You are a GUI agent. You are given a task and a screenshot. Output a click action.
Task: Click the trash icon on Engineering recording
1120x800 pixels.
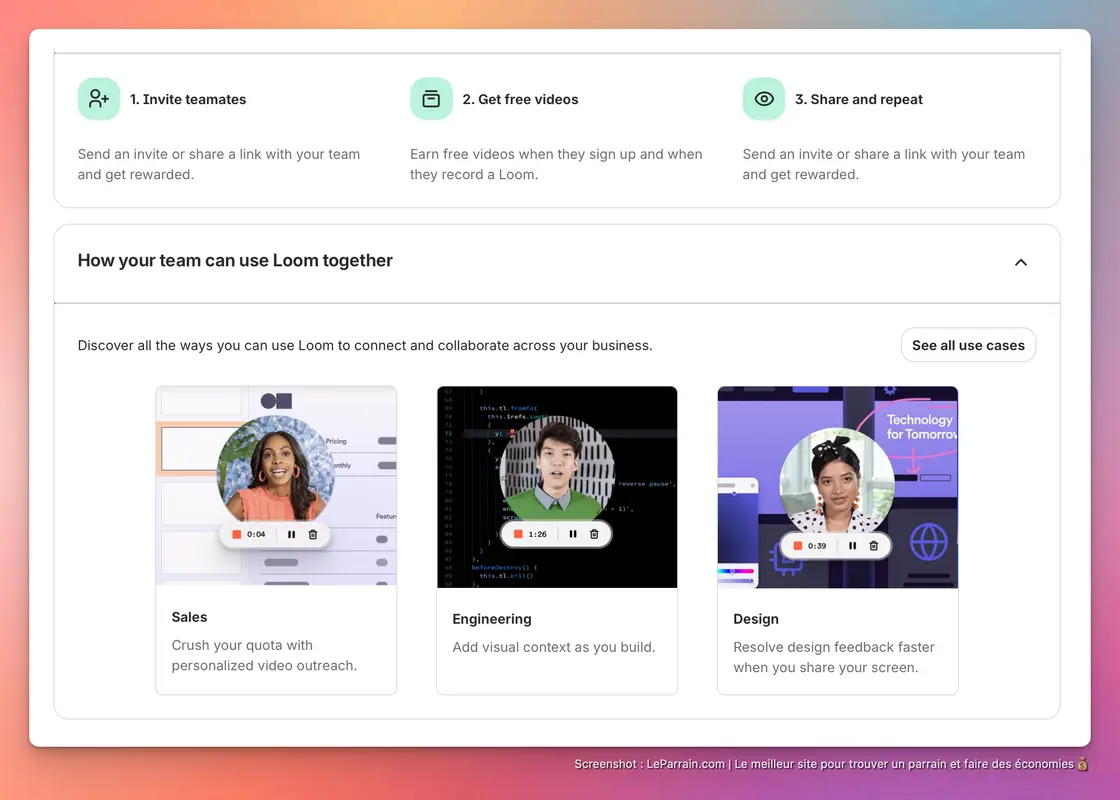pos(594,534)
